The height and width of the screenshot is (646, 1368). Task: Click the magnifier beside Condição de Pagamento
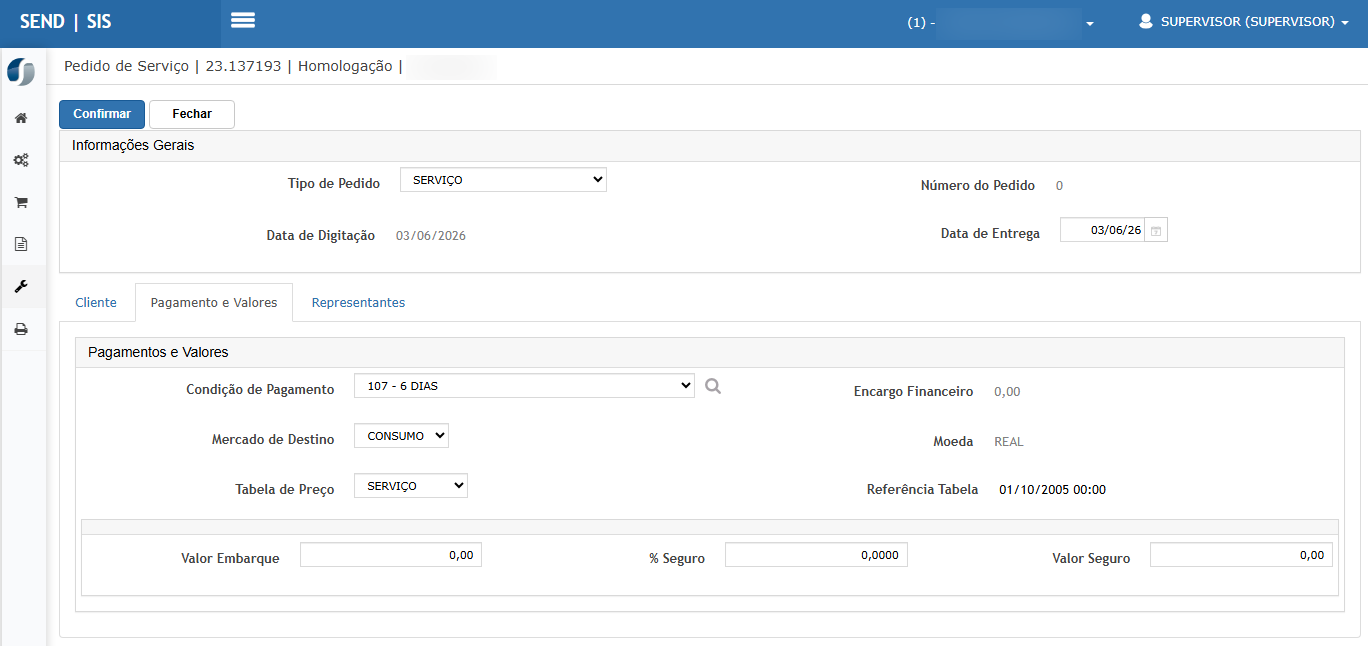(712, 386)
